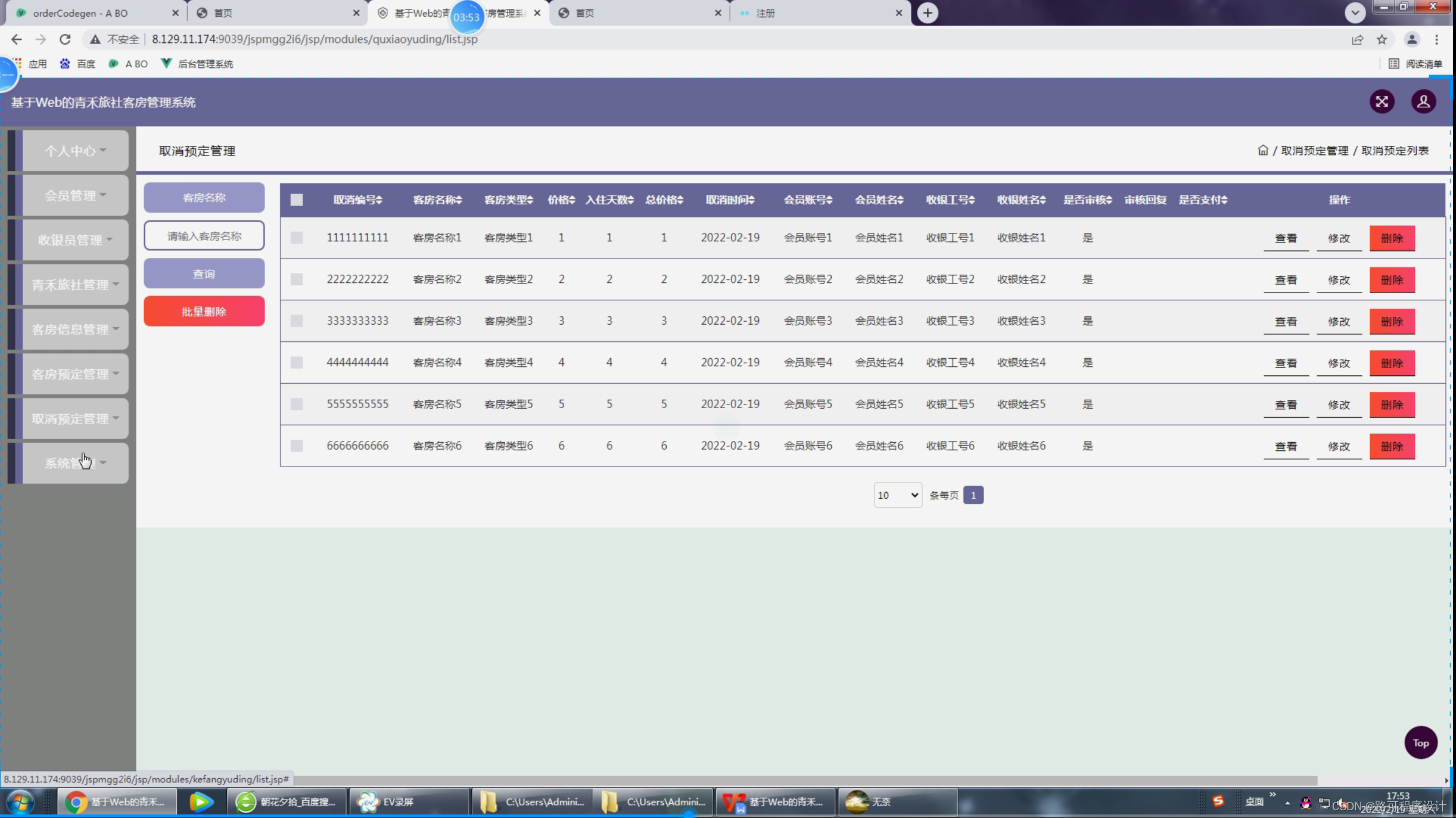Click the home icon in breadcrumb
This screenshot has height=818, width=1456.
1262,150
